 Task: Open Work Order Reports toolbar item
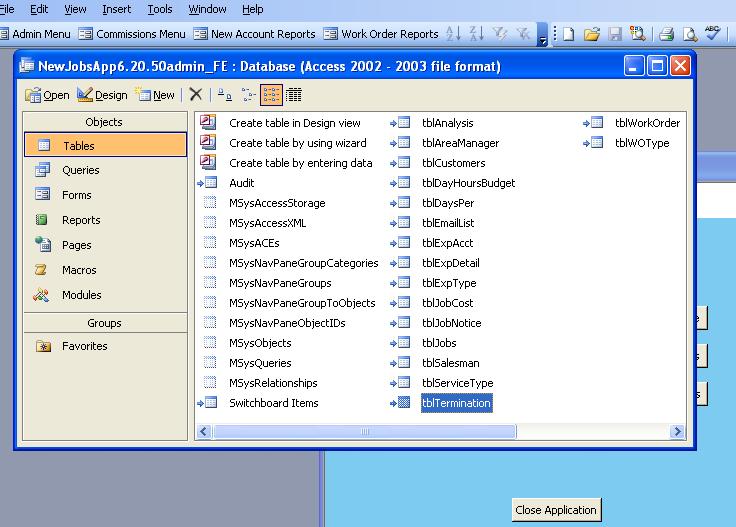tap(381, 34)
